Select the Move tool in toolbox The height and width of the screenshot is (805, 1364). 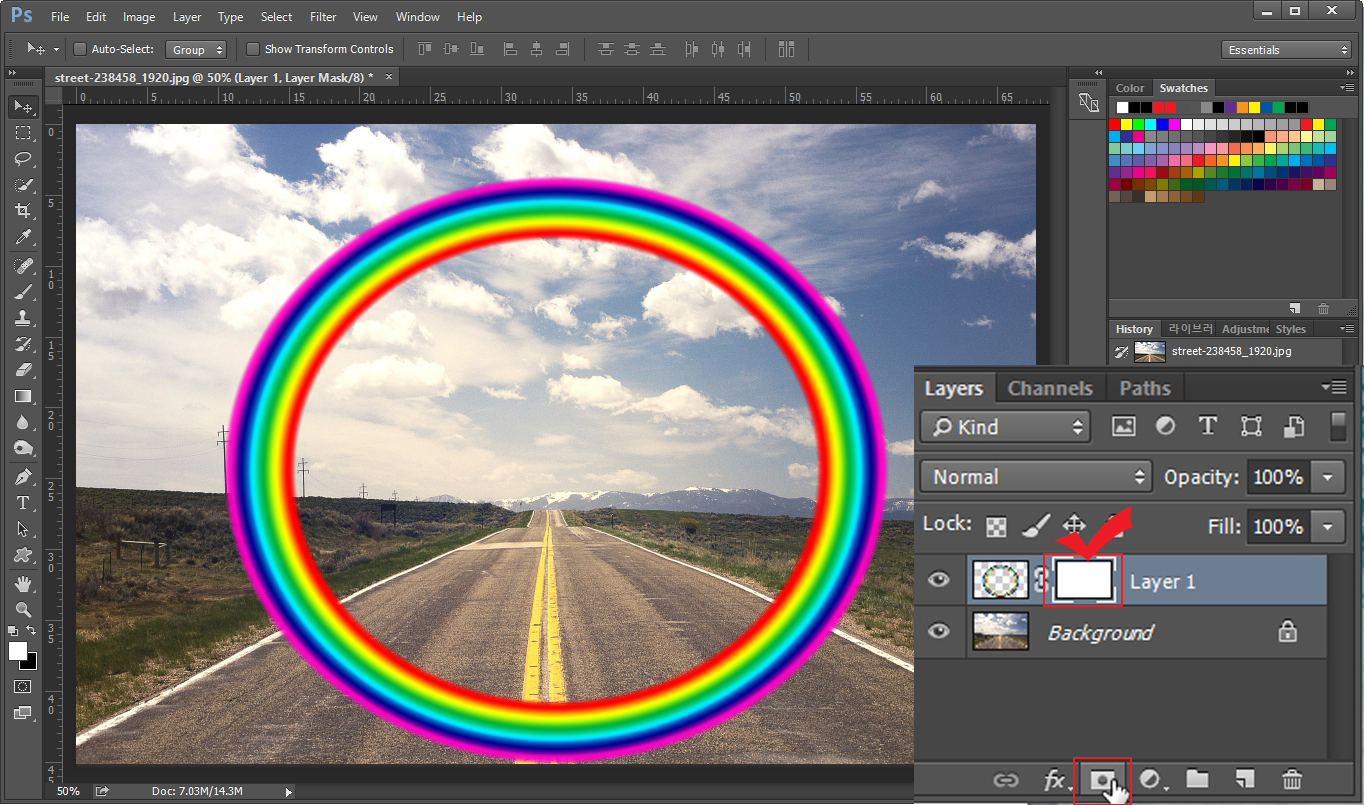click(23, 106)
